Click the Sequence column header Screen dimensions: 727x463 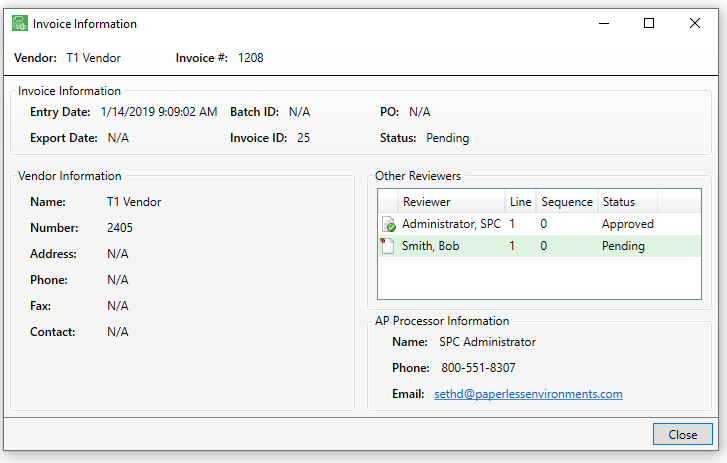pyautogui.click(x=567, y=202)
